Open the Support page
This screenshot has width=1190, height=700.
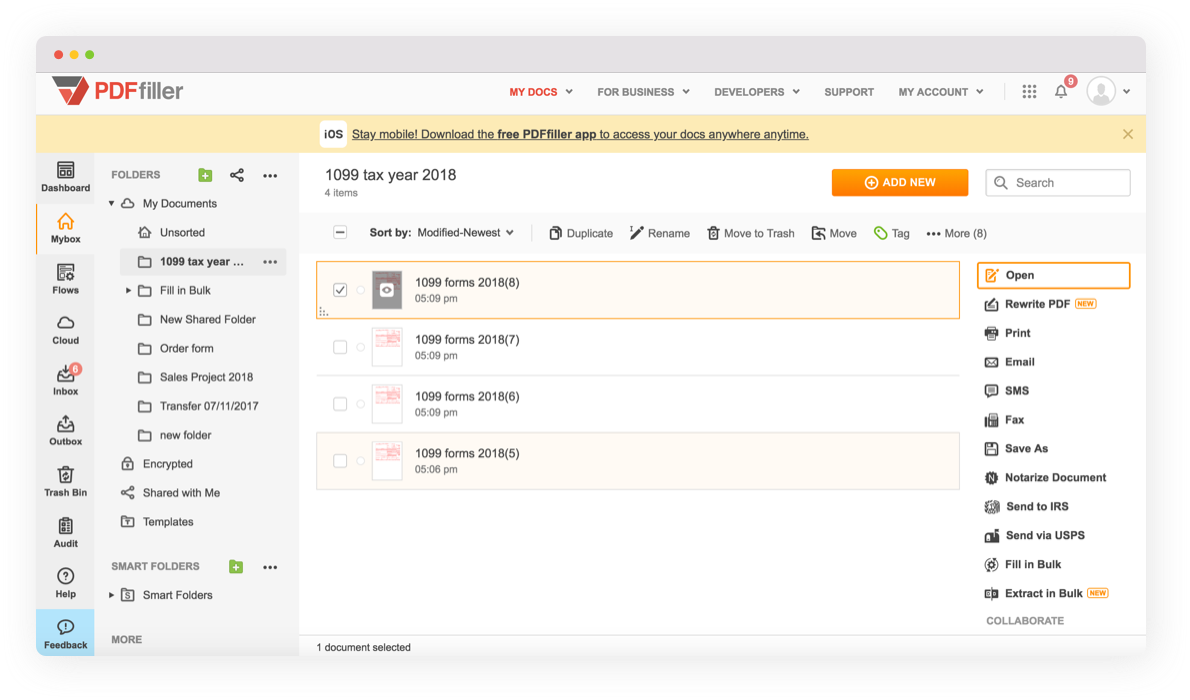[x=849, y=92]
